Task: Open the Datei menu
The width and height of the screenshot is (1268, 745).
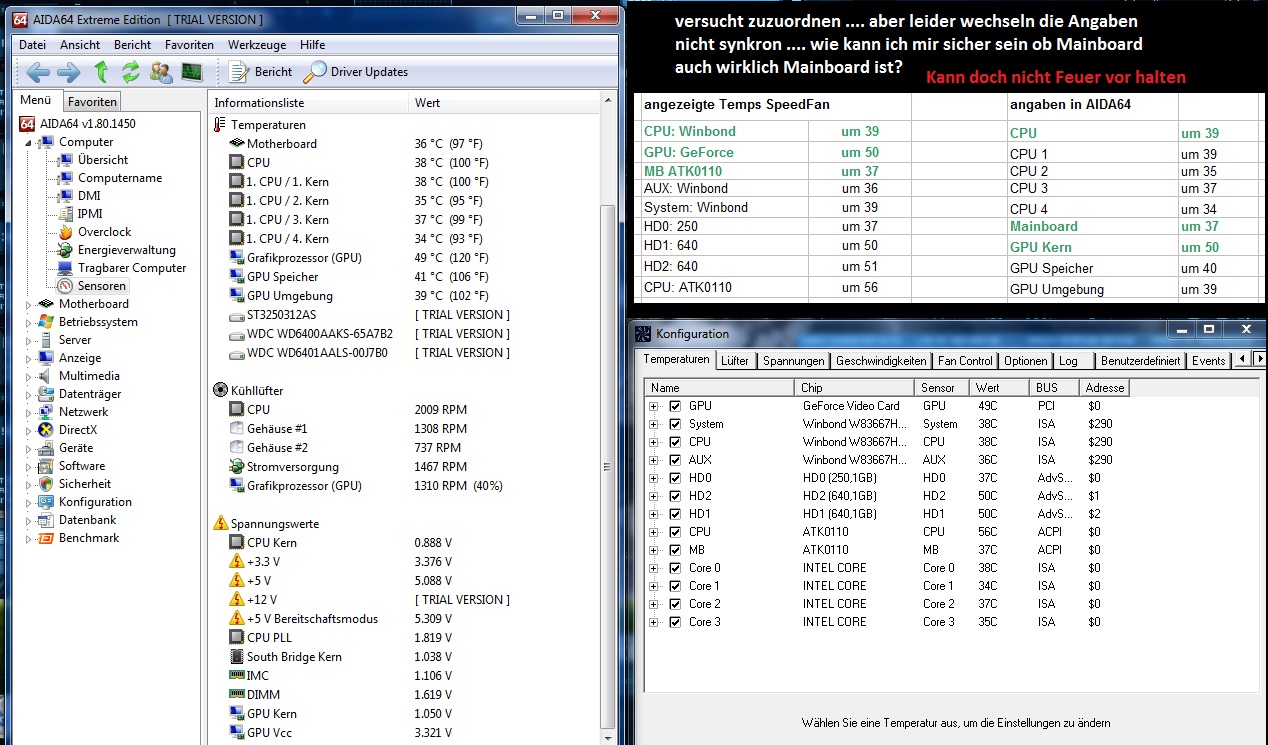Action: [33, 45]
